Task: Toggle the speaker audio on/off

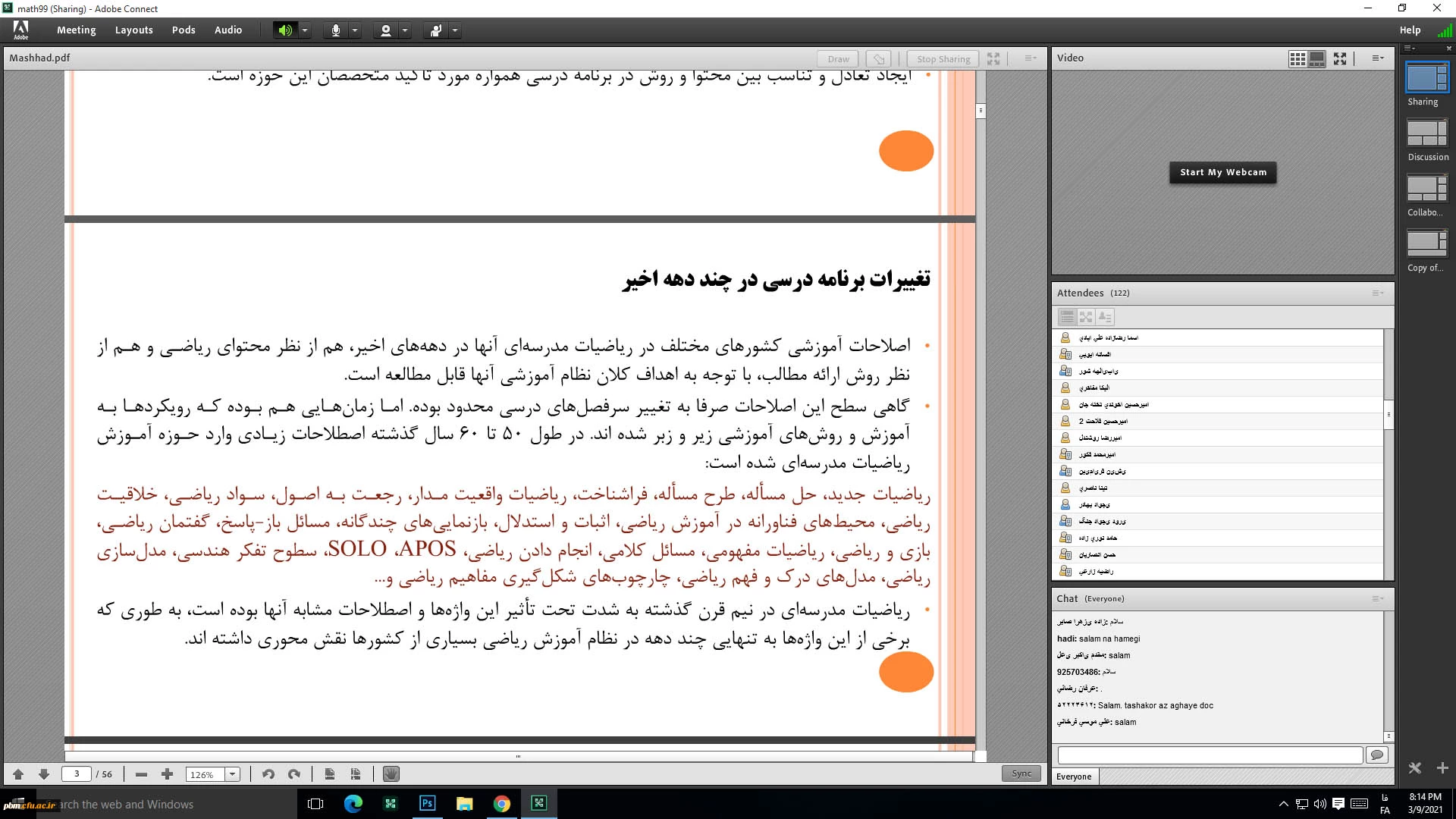Action: point(284,30)
